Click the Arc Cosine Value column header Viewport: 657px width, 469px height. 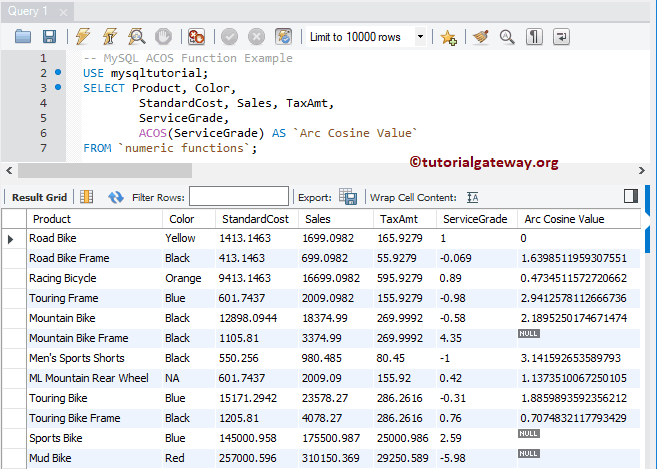coord(564,219)
